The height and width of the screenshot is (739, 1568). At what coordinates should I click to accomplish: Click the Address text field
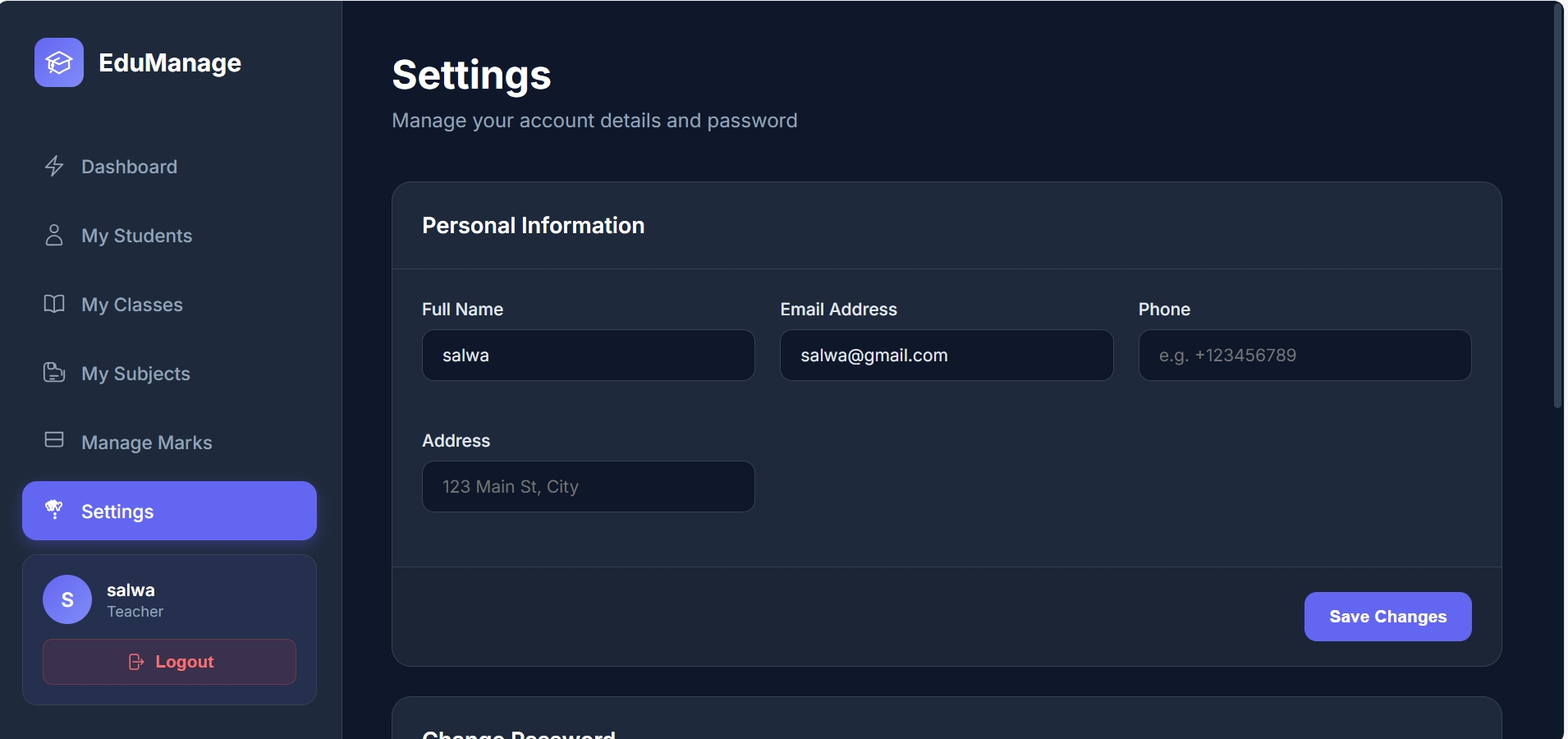click(588, 487)
